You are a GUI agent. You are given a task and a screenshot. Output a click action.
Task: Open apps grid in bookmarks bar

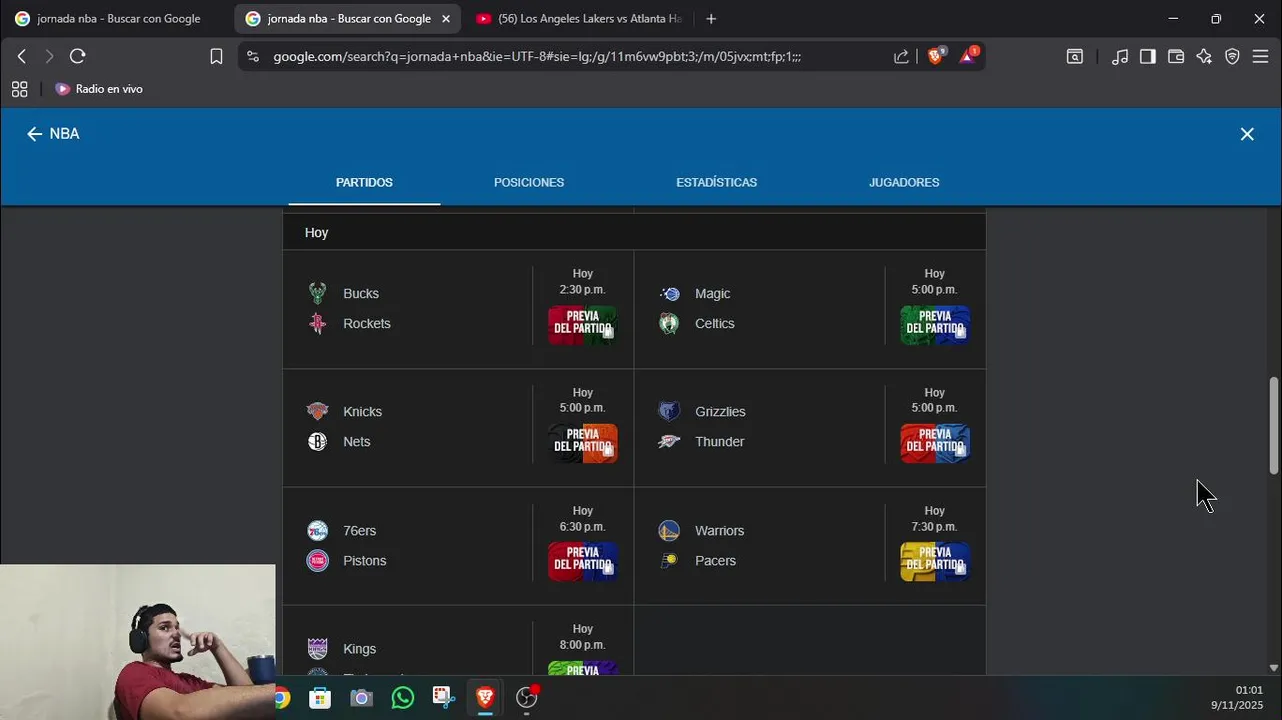(x=19, y=89)
